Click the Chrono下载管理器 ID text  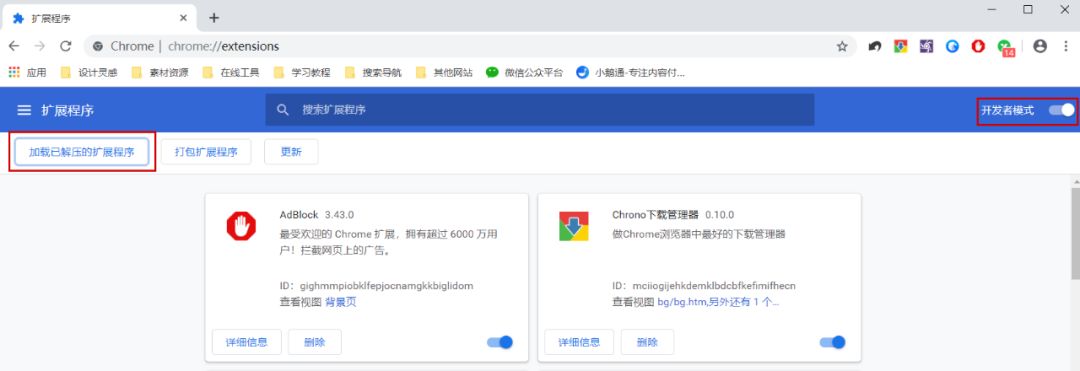click(704, 286)
